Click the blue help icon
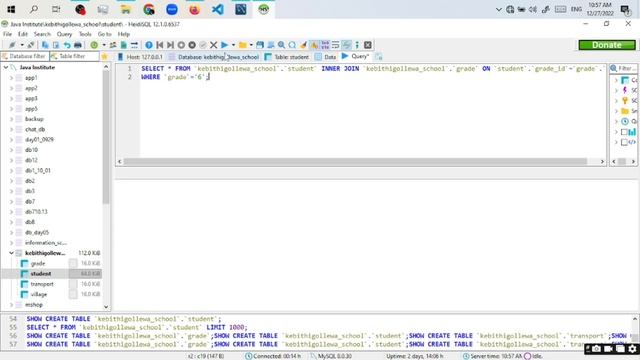This screenshot has width=640, height=360. click(149, 45)
